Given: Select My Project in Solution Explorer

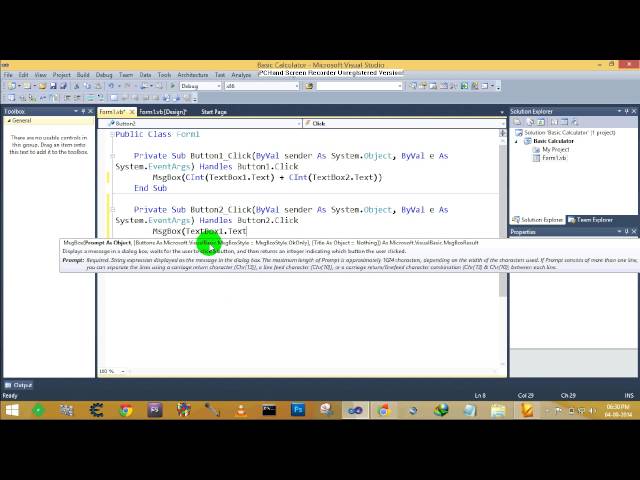Looking at the screenshot, I should pyautogui.click(x=556, y=150).
